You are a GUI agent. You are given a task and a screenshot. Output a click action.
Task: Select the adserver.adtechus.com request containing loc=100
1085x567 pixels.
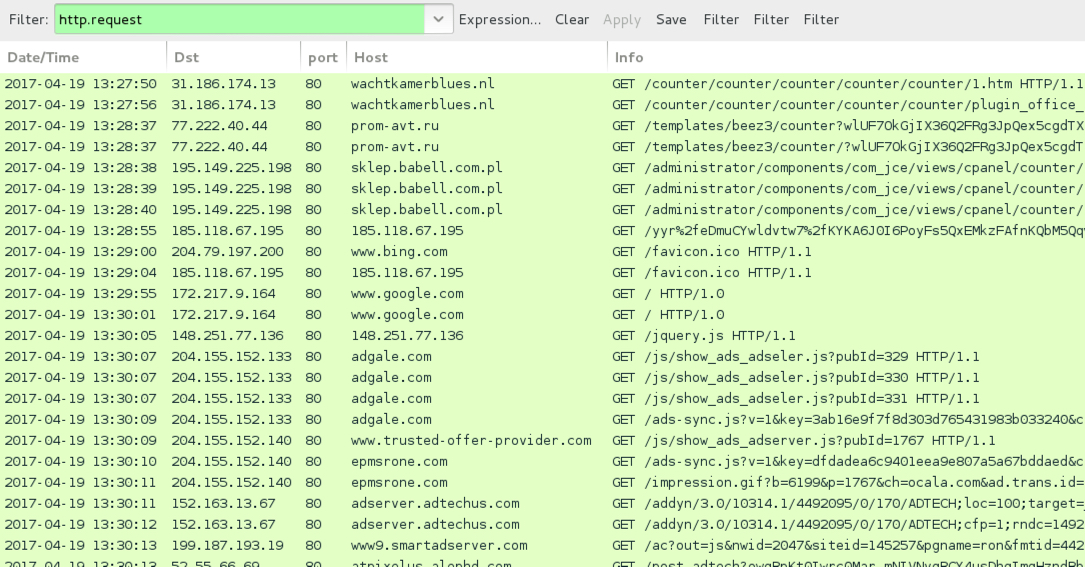[542, 503]
